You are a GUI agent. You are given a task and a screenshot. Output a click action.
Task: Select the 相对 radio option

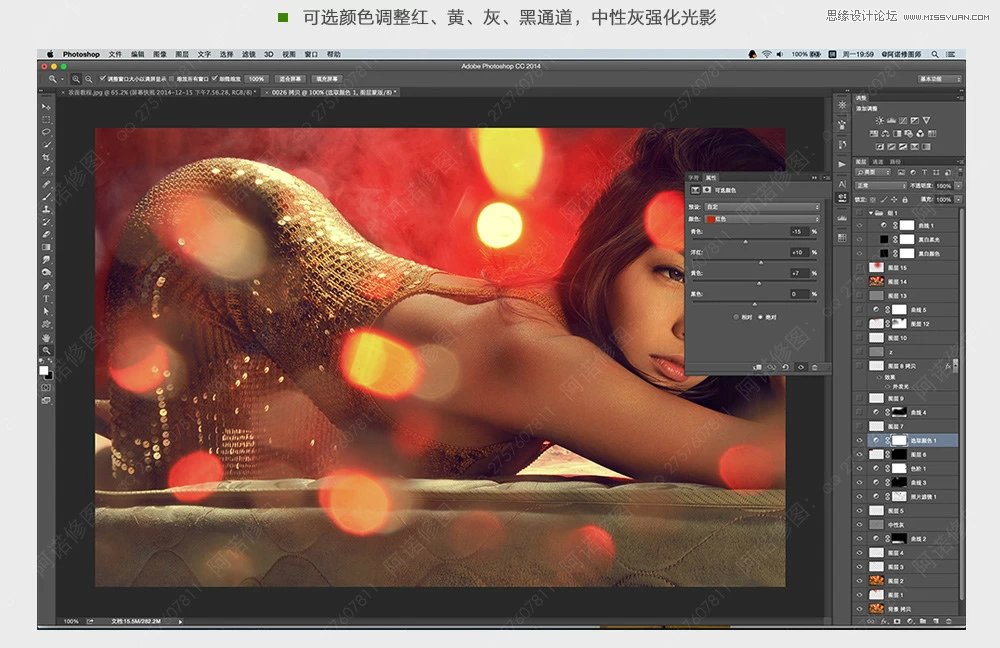(x=736, y=317)
